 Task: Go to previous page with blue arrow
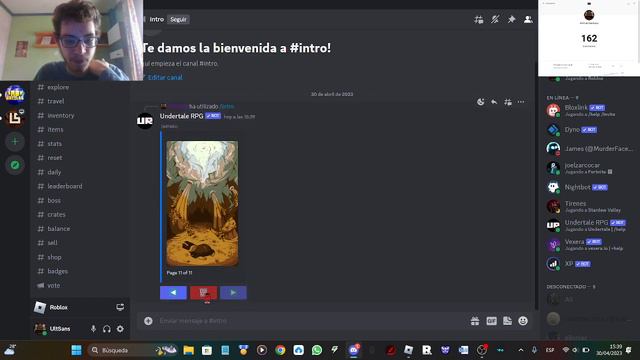pos(173,293)
